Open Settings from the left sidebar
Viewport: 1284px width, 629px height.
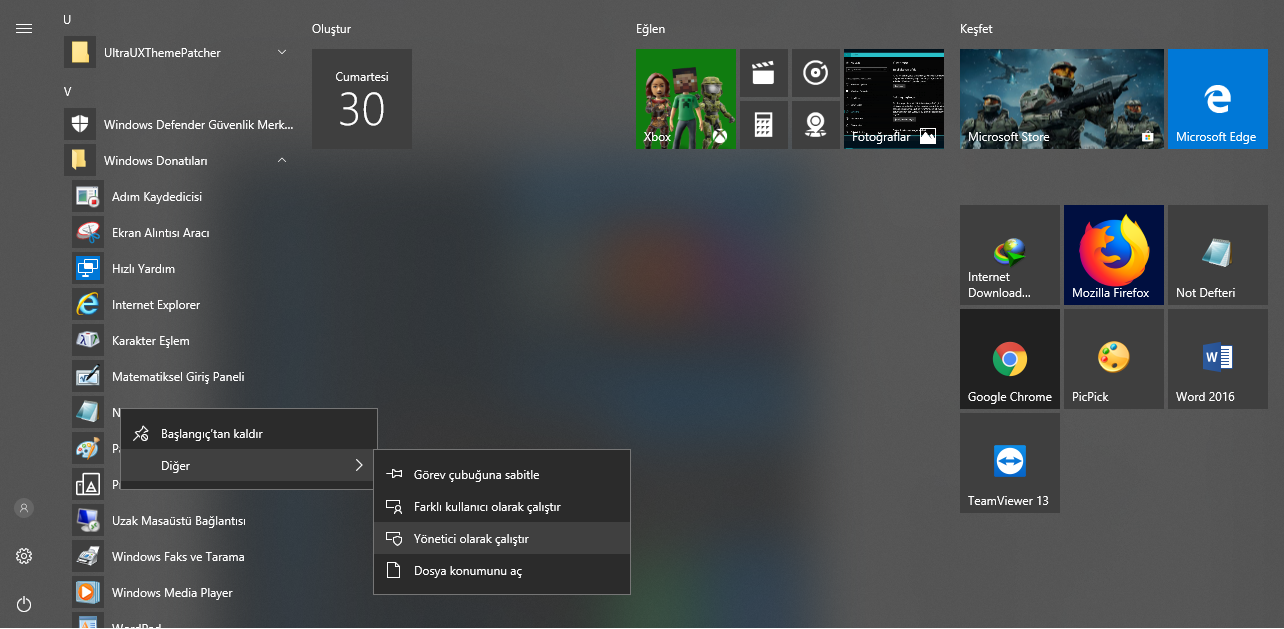coord(23,556)
